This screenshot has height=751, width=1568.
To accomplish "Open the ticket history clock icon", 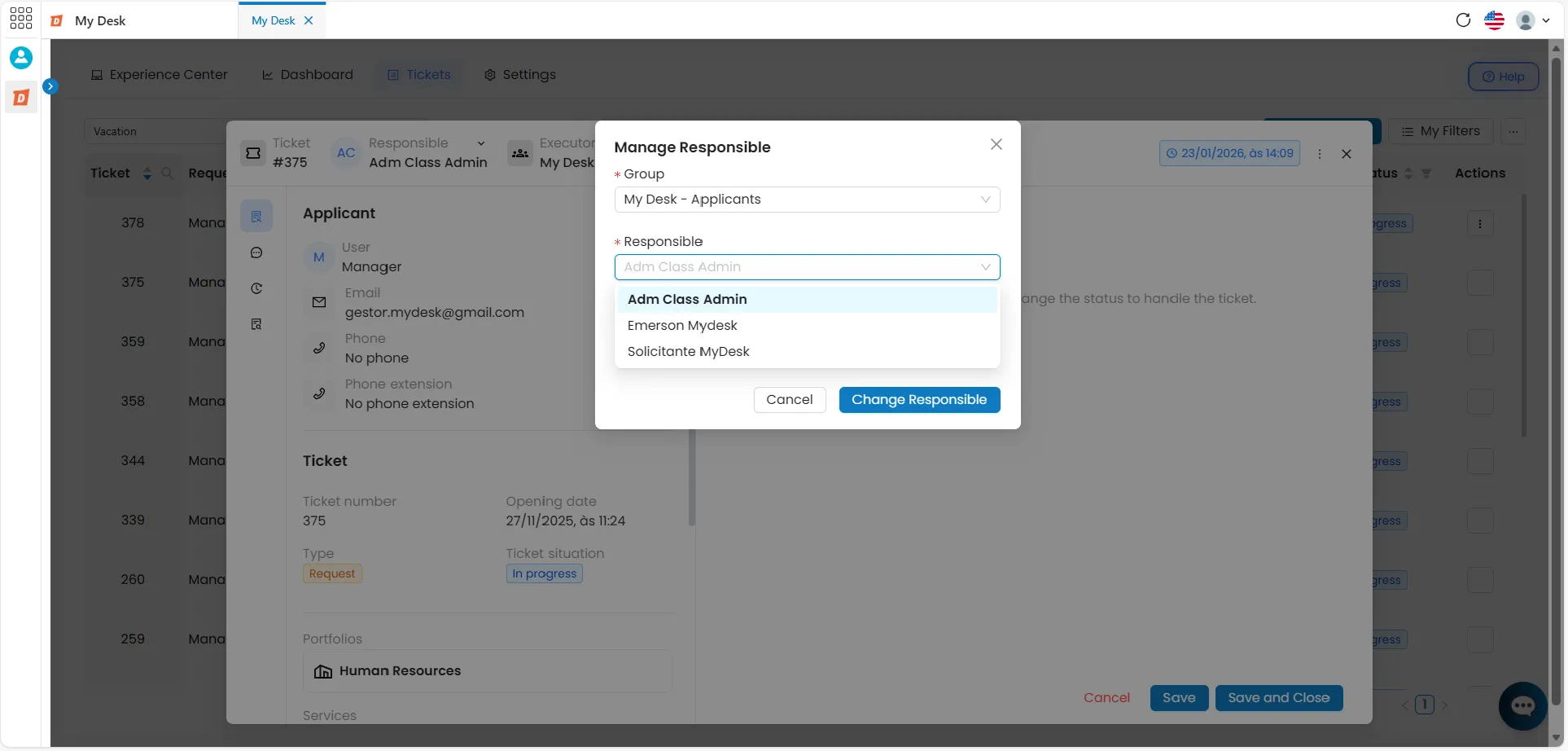I will coord(256,288).
